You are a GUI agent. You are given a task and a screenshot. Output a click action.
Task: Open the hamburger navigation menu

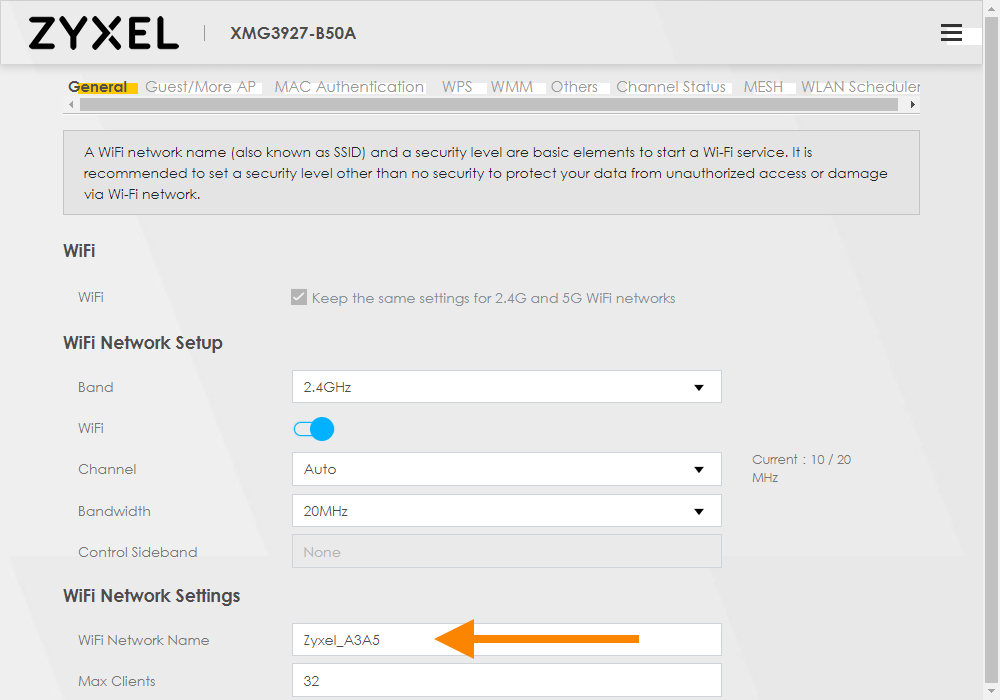(x=951, y=32)
